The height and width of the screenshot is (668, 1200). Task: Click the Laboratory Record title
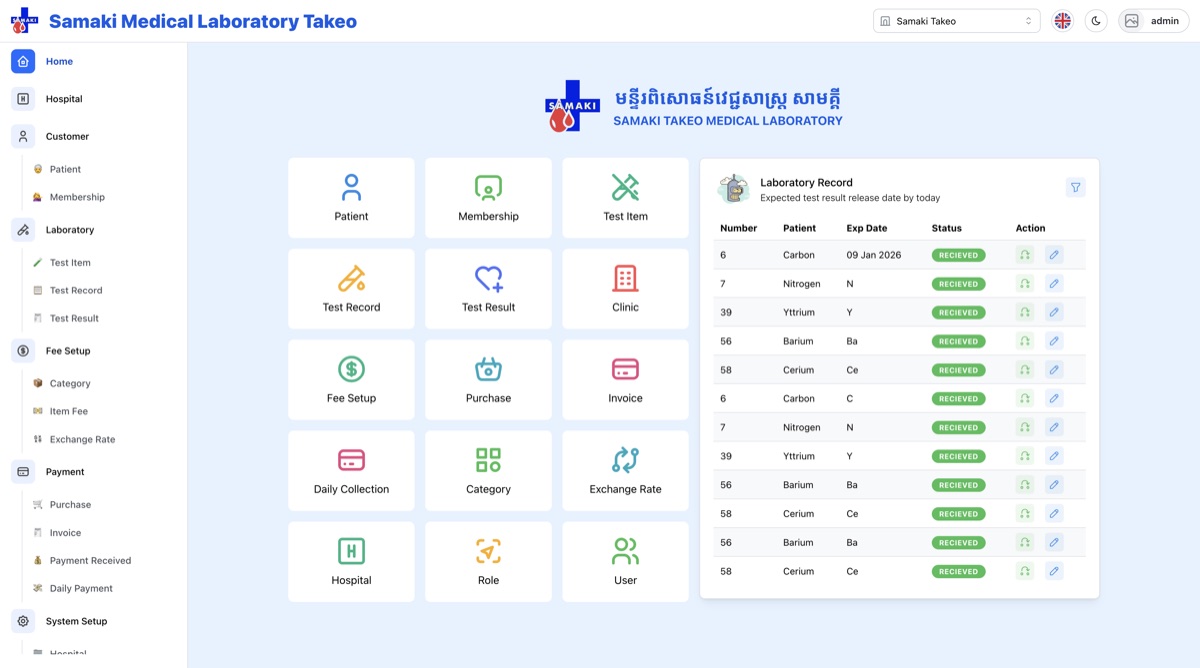(806, 183)
